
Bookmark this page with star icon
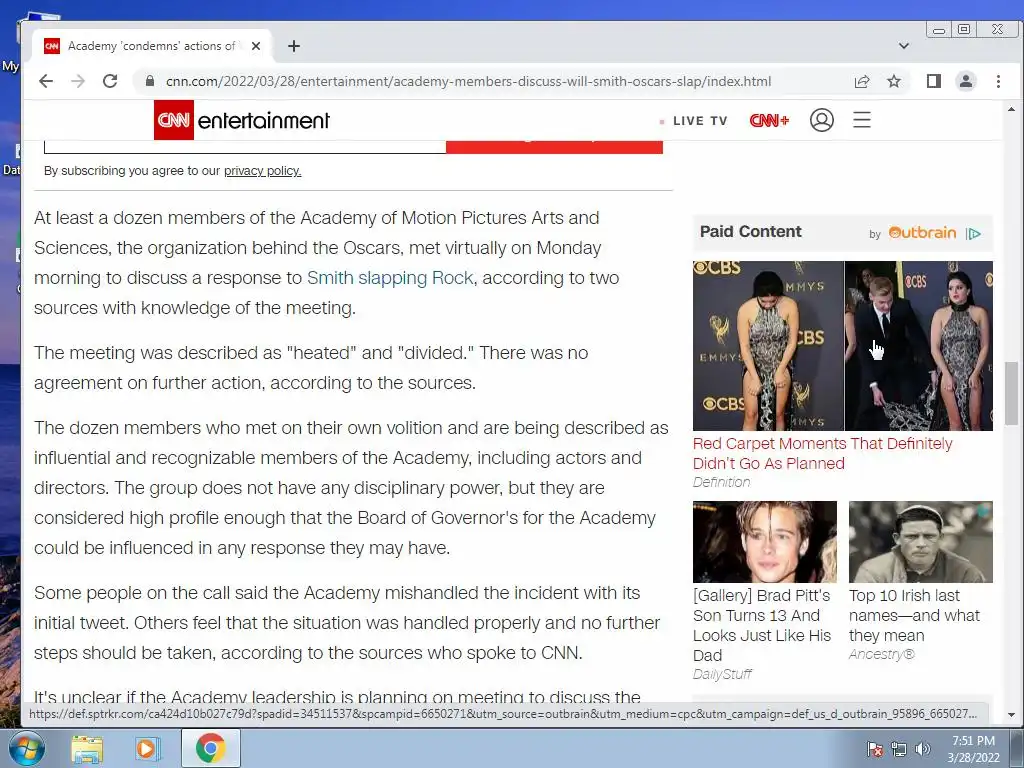click(893, 81)
